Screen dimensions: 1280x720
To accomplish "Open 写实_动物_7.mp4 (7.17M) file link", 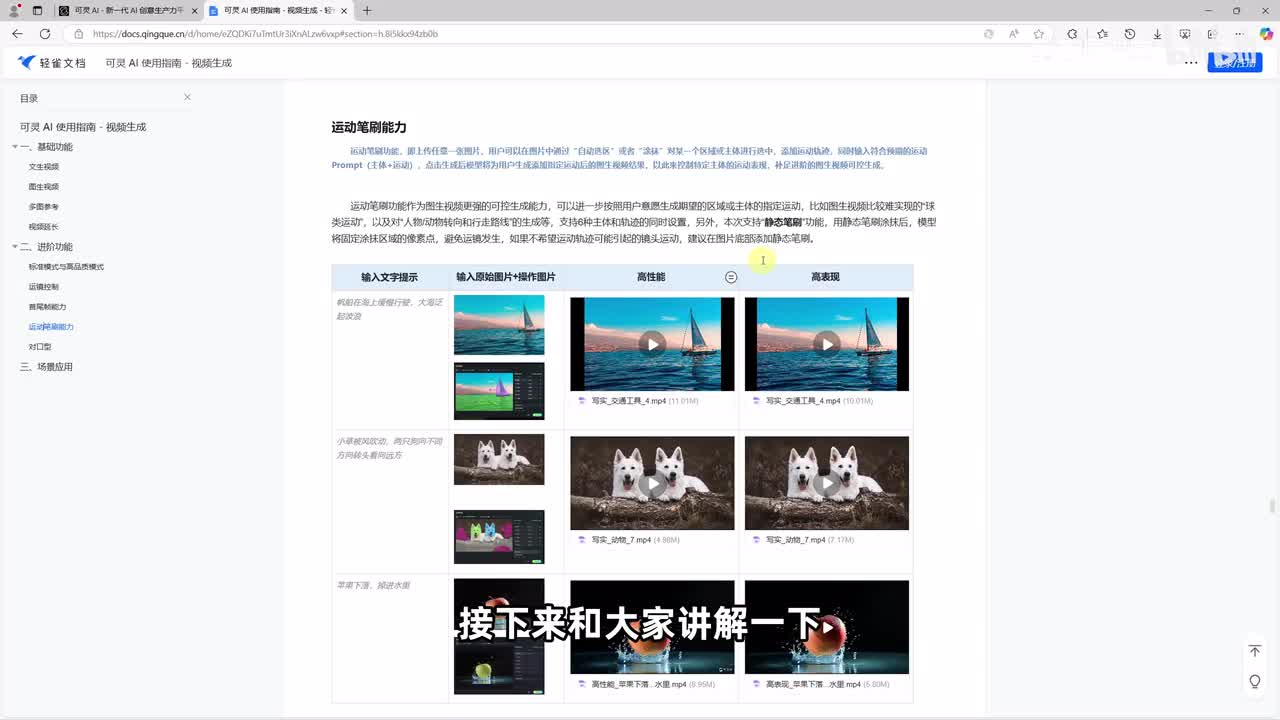I will (802, 540).
